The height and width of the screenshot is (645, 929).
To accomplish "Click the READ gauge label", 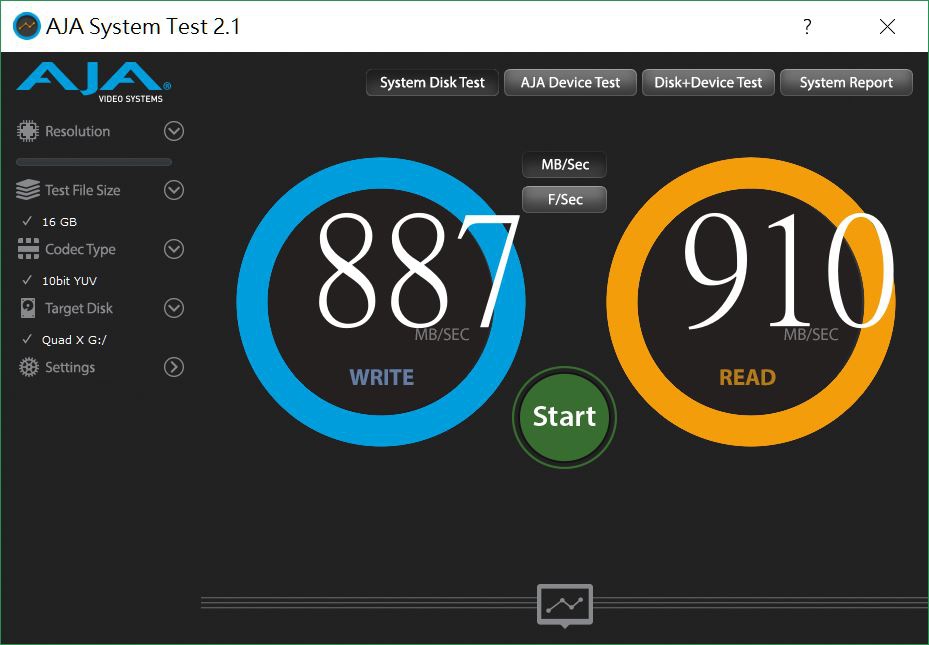I will pyautogui.click(x=747, y=377).
